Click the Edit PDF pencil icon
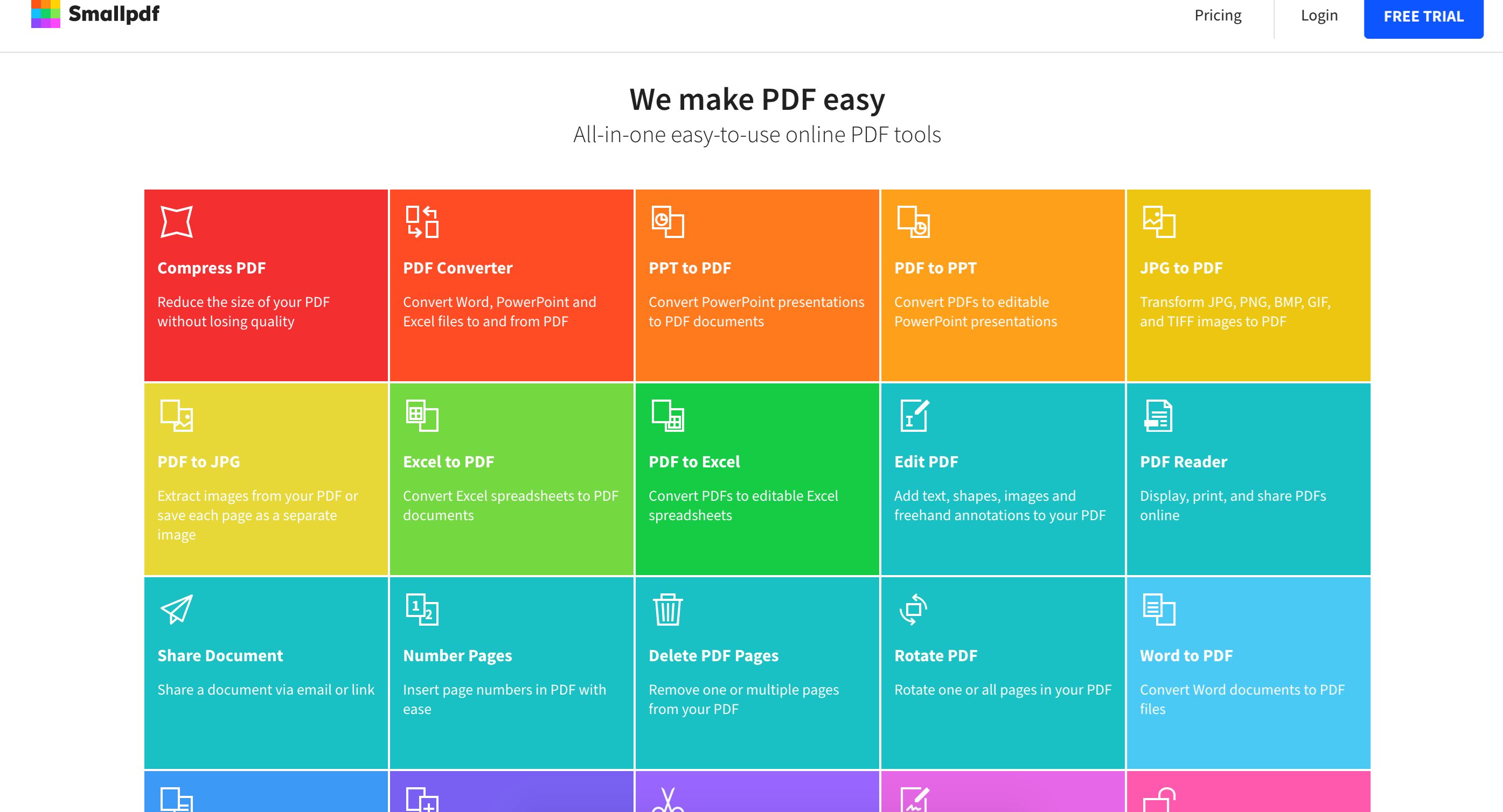 point(914,415)
